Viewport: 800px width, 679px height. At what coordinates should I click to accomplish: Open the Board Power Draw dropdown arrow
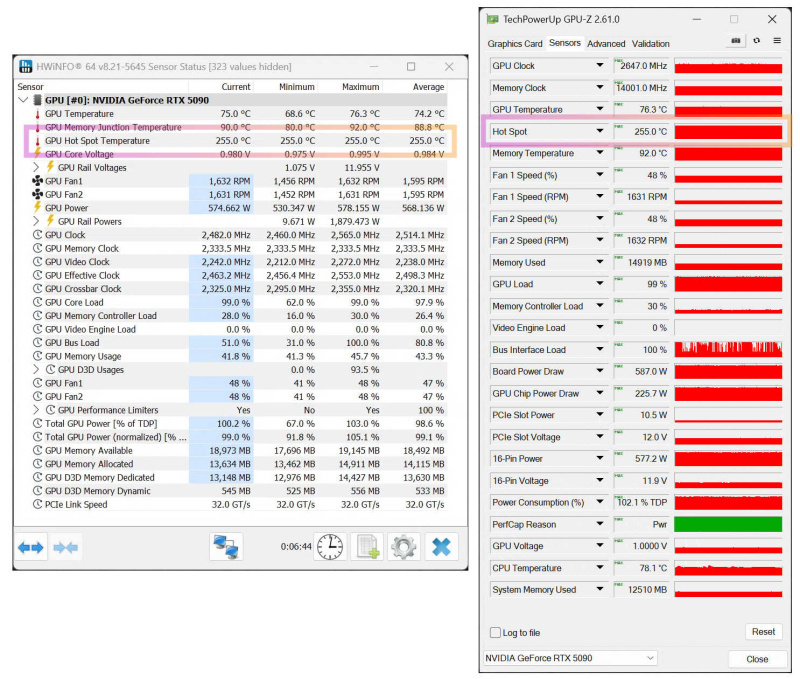pos(600,371)
